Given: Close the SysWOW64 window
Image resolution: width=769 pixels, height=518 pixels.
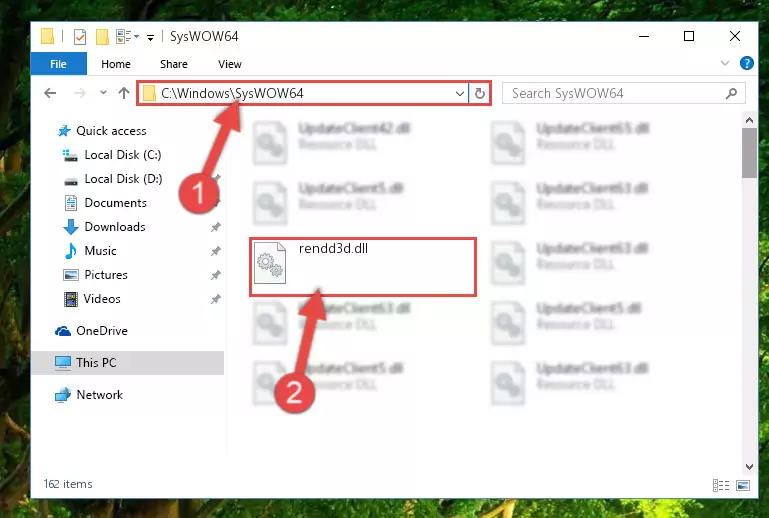Looking at the screenshot, I should click(735, 36).
